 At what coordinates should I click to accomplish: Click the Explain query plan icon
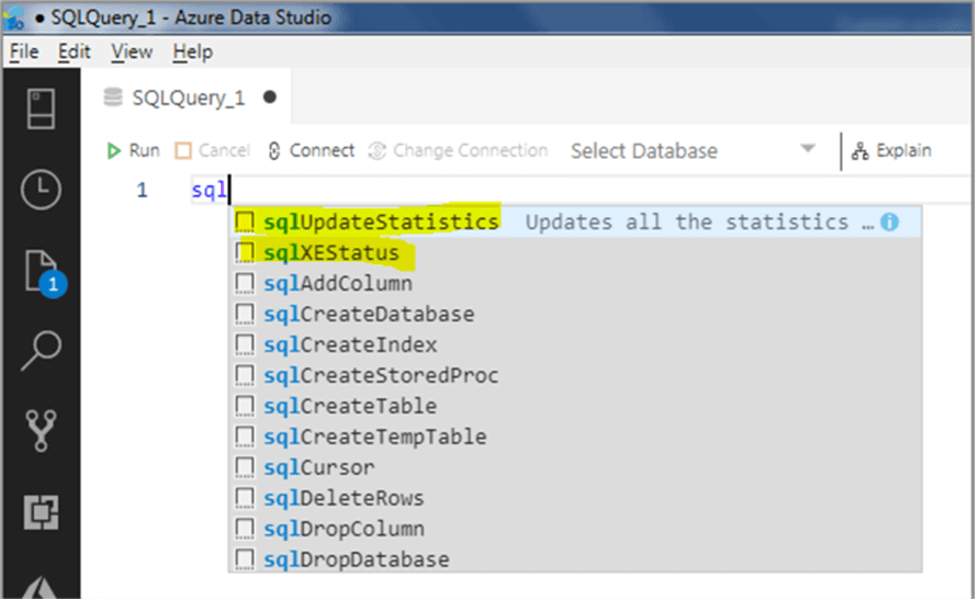tap(892, 151)
